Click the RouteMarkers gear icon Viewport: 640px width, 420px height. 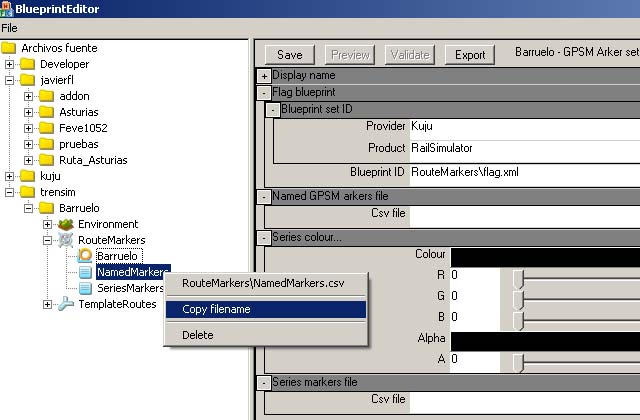click(66, 240)
